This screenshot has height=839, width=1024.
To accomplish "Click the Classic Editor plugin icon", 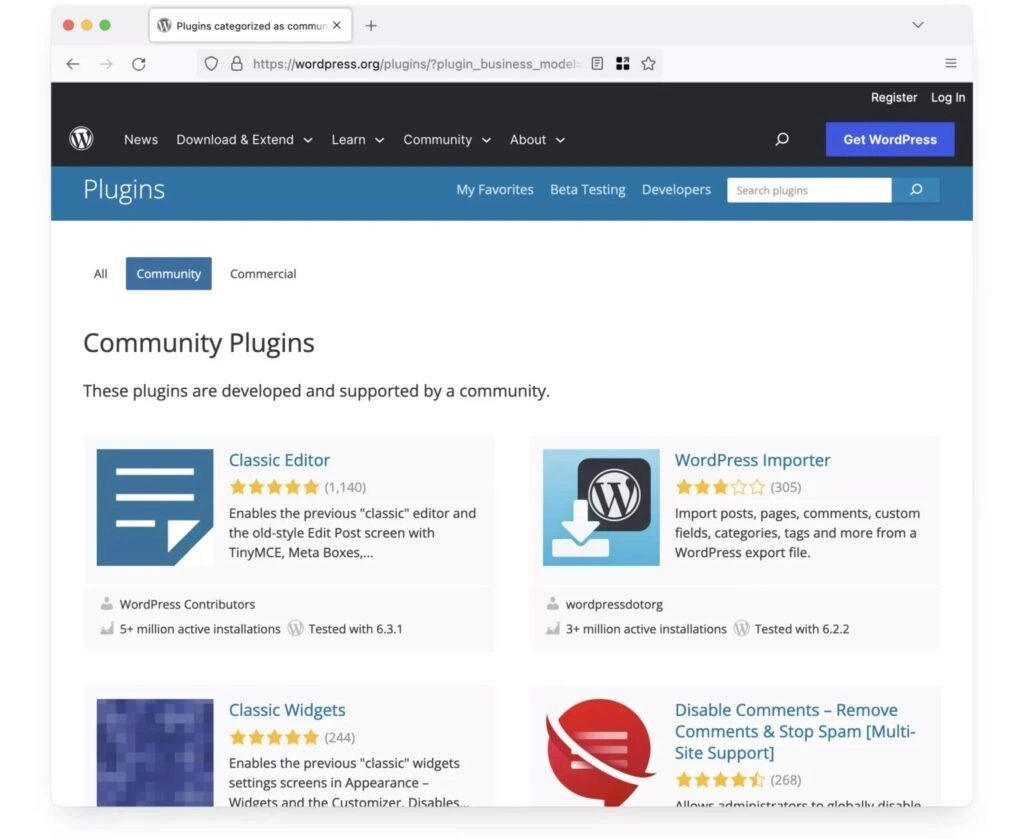I will click(x=155, y=507).
